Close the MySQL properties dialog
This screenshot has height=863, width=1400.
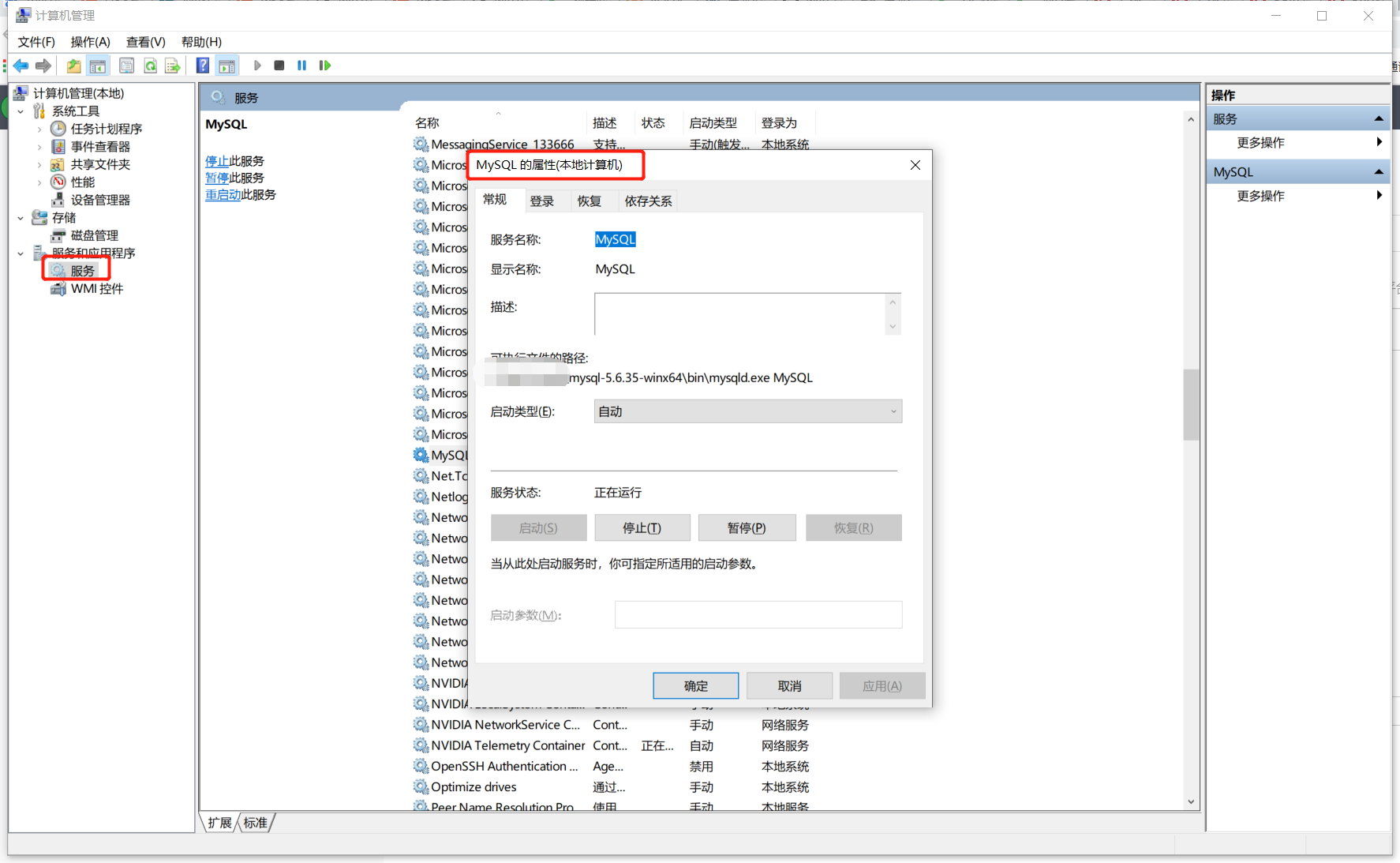915,165
